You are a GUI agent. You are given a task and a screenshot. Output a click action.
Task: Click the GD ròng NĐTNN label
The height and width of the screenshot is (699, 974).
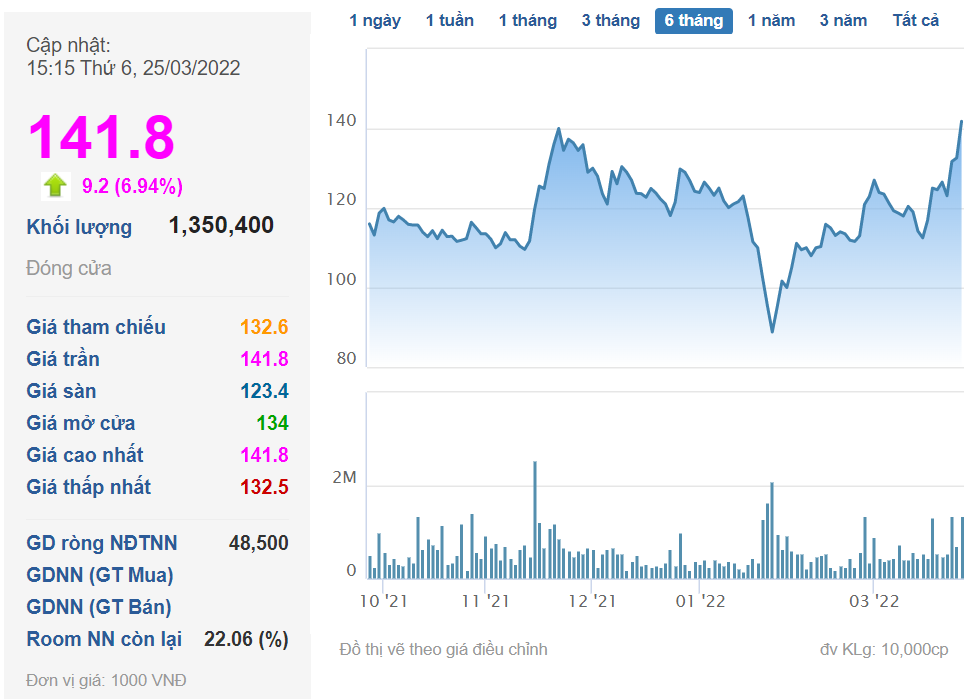(x=102, y=543)
